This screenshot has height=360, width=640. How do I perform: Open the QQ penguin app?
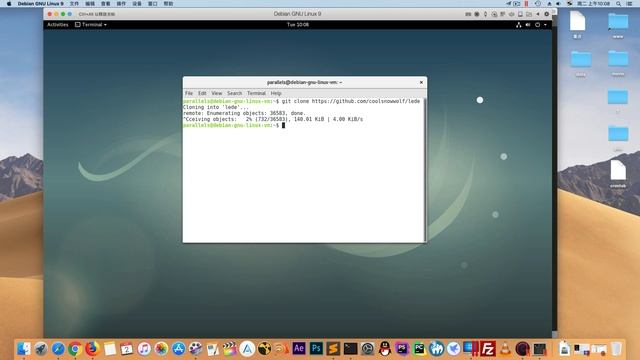click(384, 349)
